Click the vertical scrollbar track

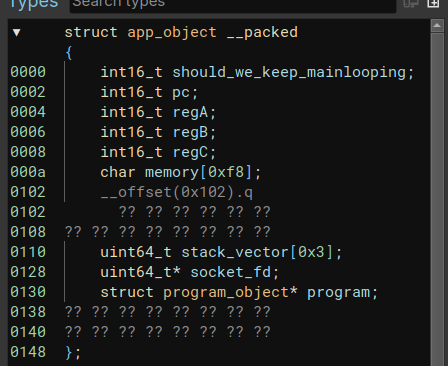click(x=437, y=200)
